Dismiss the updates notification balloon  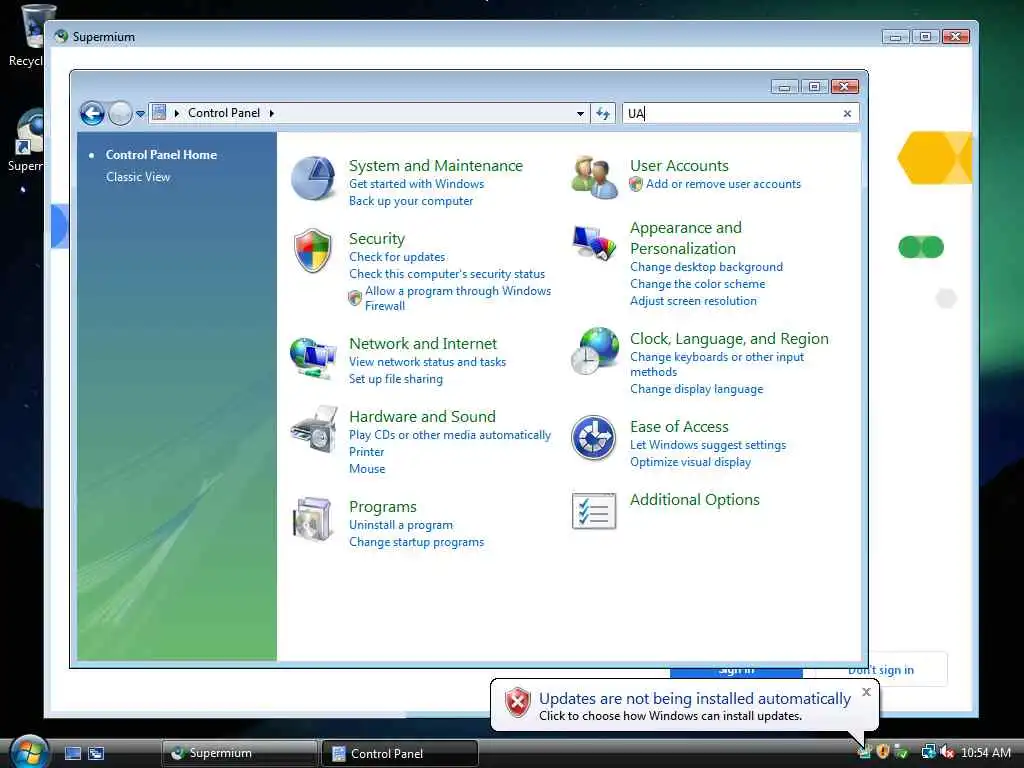pyautogui.click(x=866, y=692)
